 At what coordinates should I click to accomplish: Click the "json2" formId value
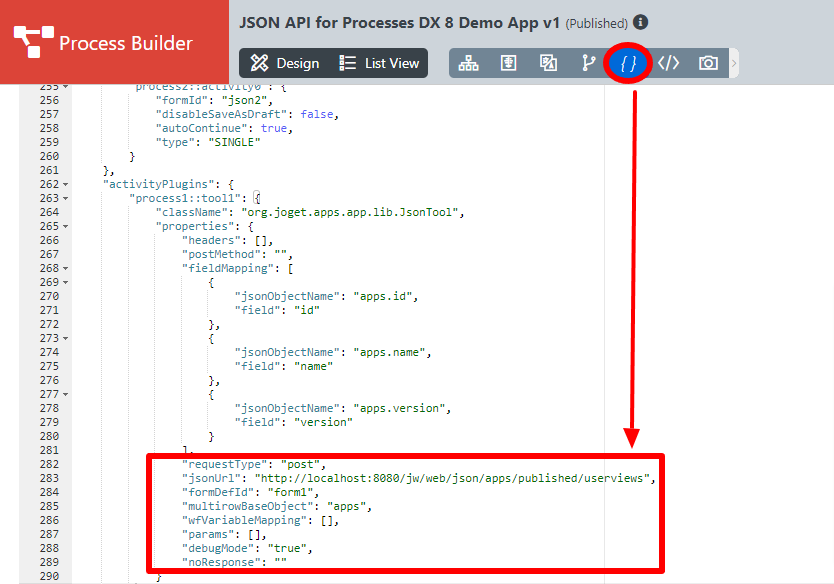[x=247, y=100]
